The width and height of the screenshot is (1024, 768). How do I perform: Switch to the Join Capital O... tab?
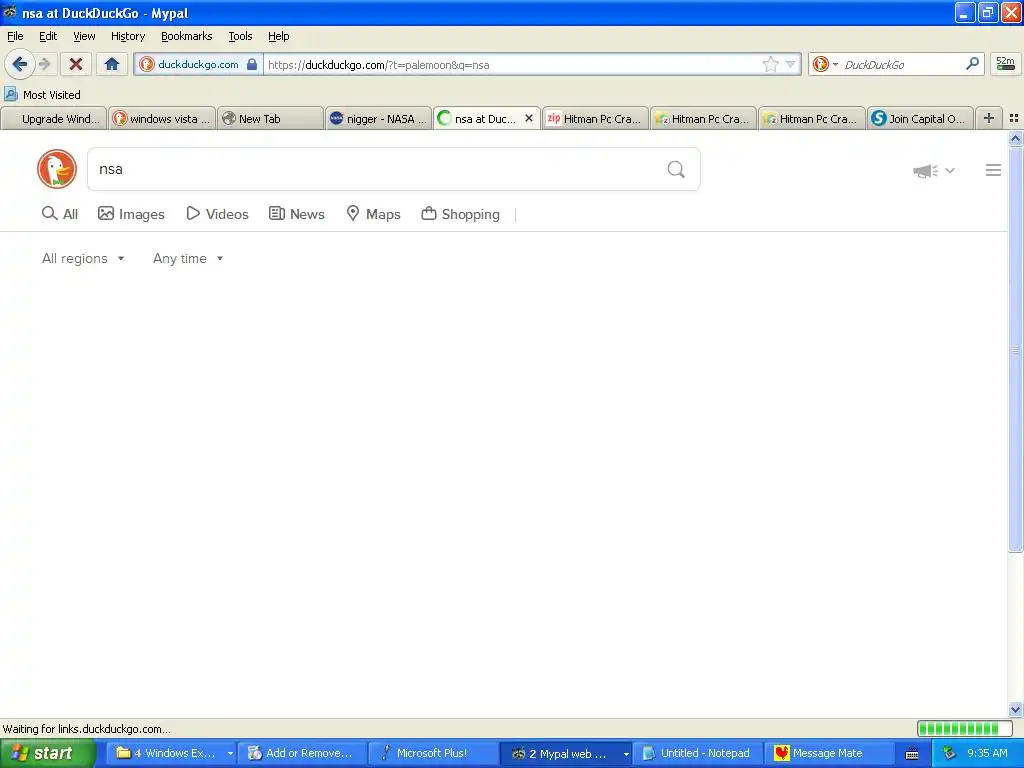[x=920, y=119]
